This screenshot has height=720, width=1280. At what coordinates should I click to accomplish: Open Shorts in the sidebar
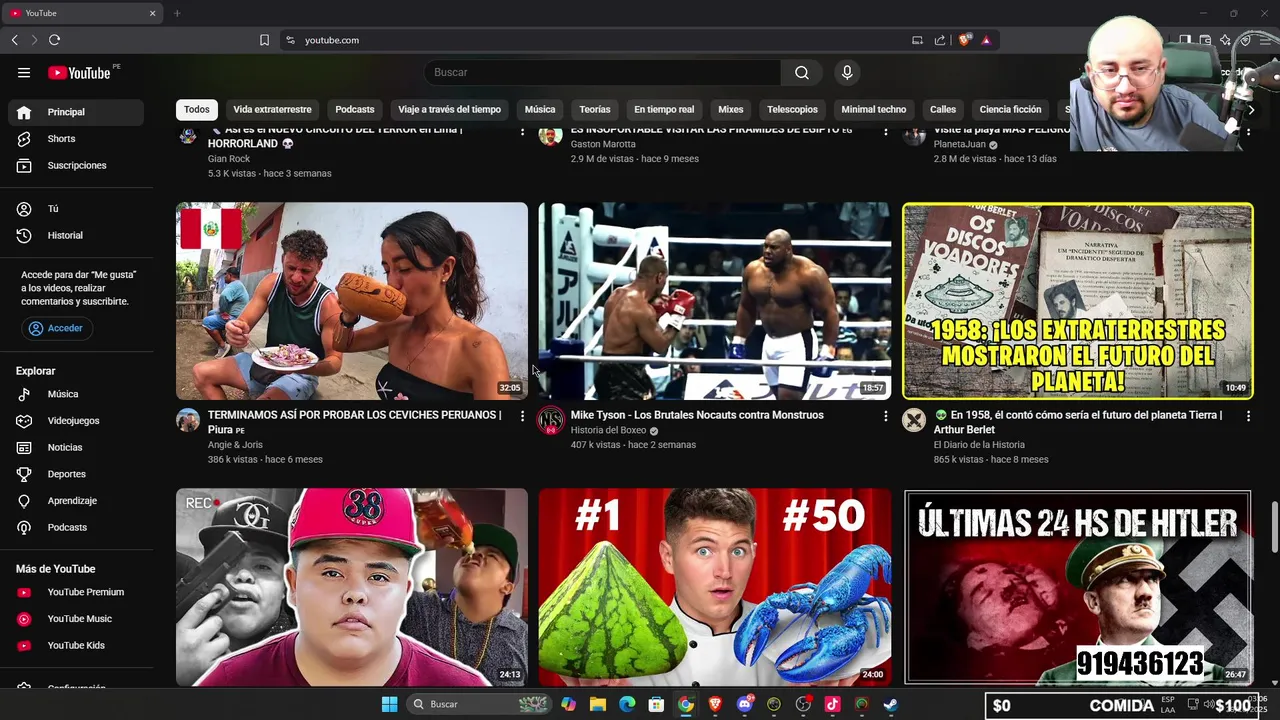coord(76,139)
